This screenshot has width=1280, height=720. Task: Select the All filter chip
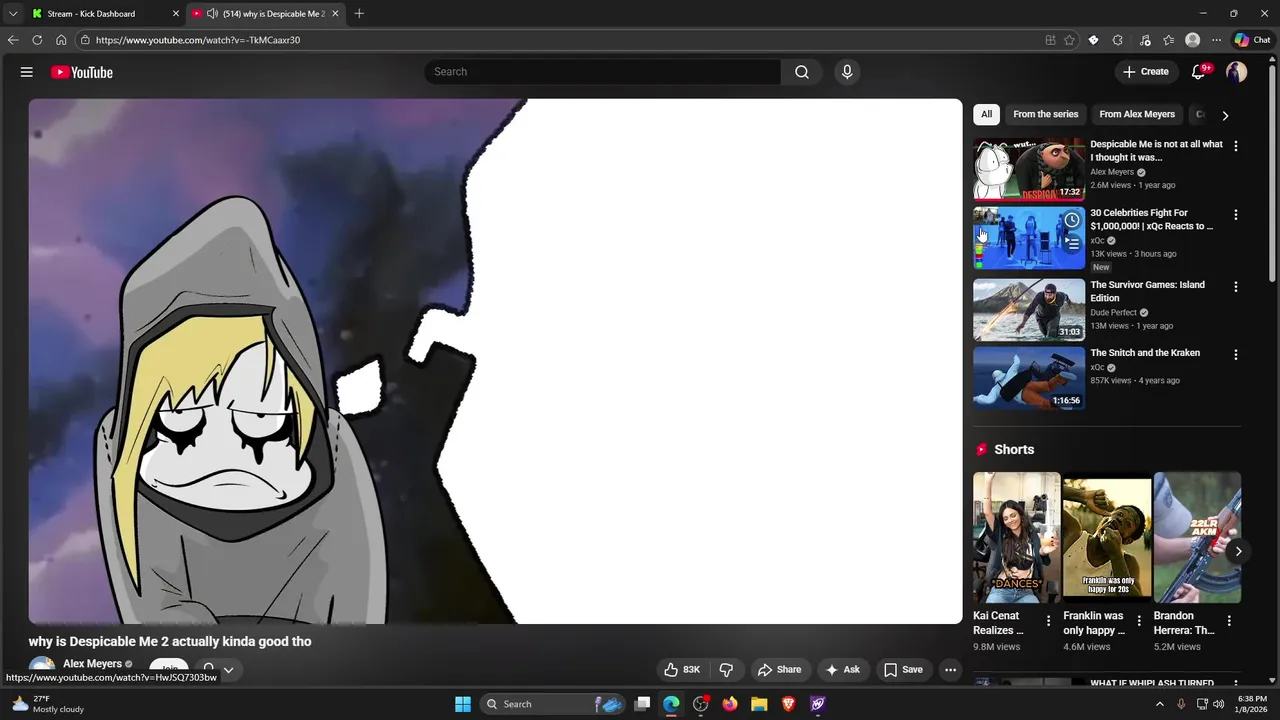[986, 114]
